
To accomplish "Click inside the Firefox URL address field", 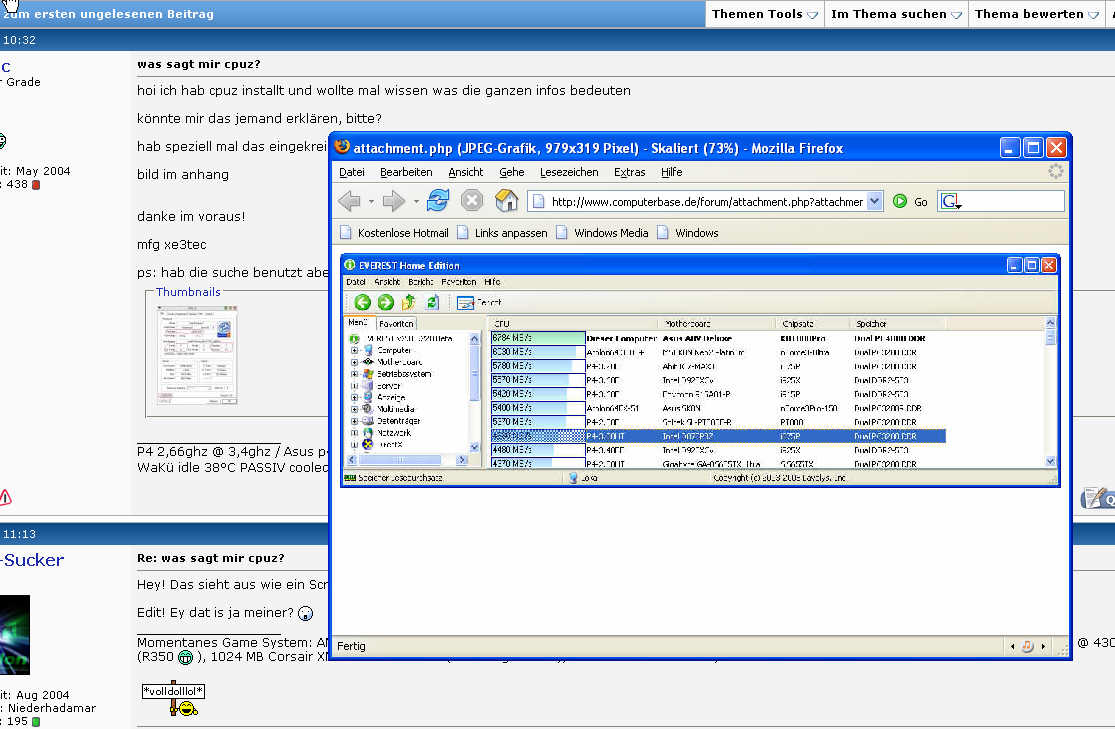I will (x=707, y=202).
